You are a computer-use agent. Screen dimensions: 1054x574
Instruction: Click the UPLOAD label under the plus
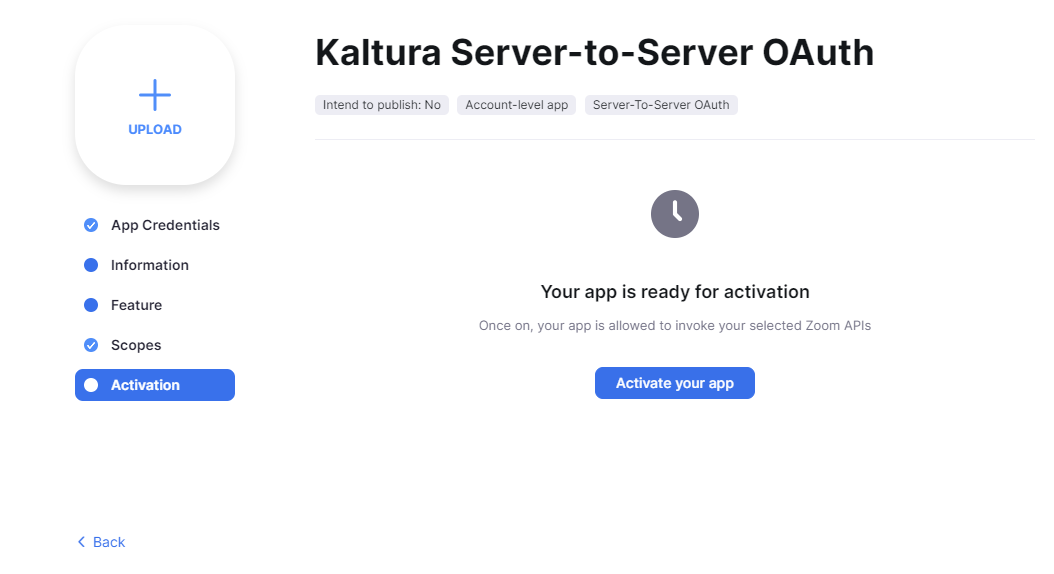155,130
